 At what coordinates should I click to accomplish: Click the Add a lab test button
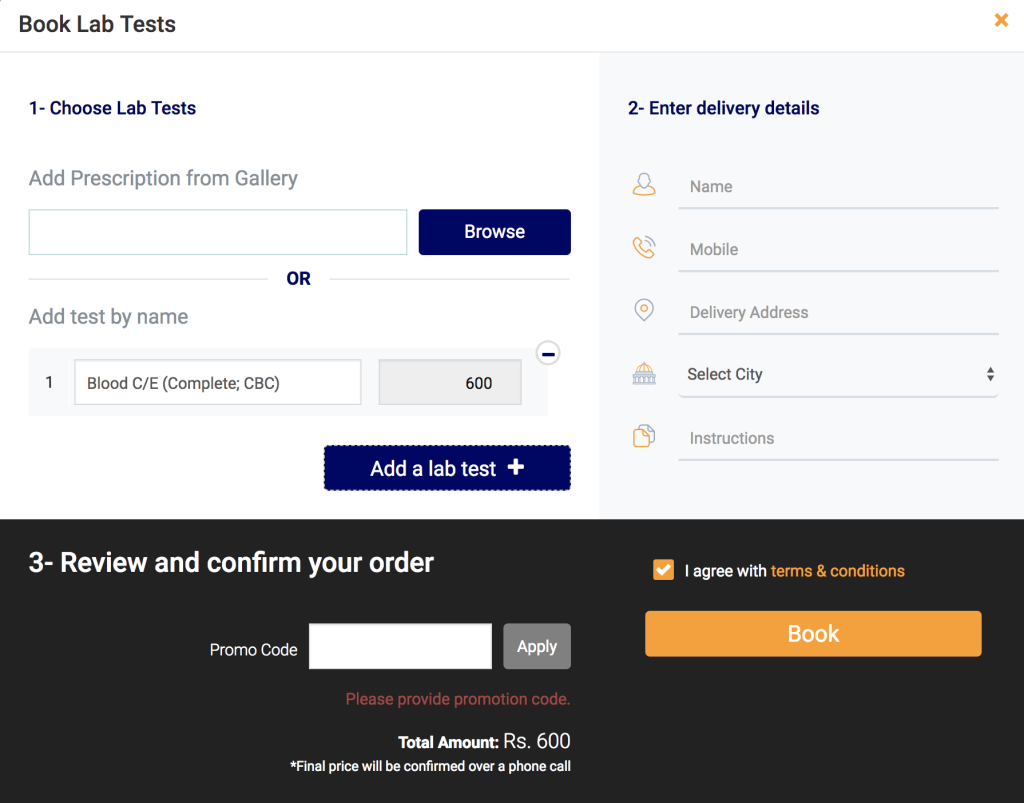point(447,468)
